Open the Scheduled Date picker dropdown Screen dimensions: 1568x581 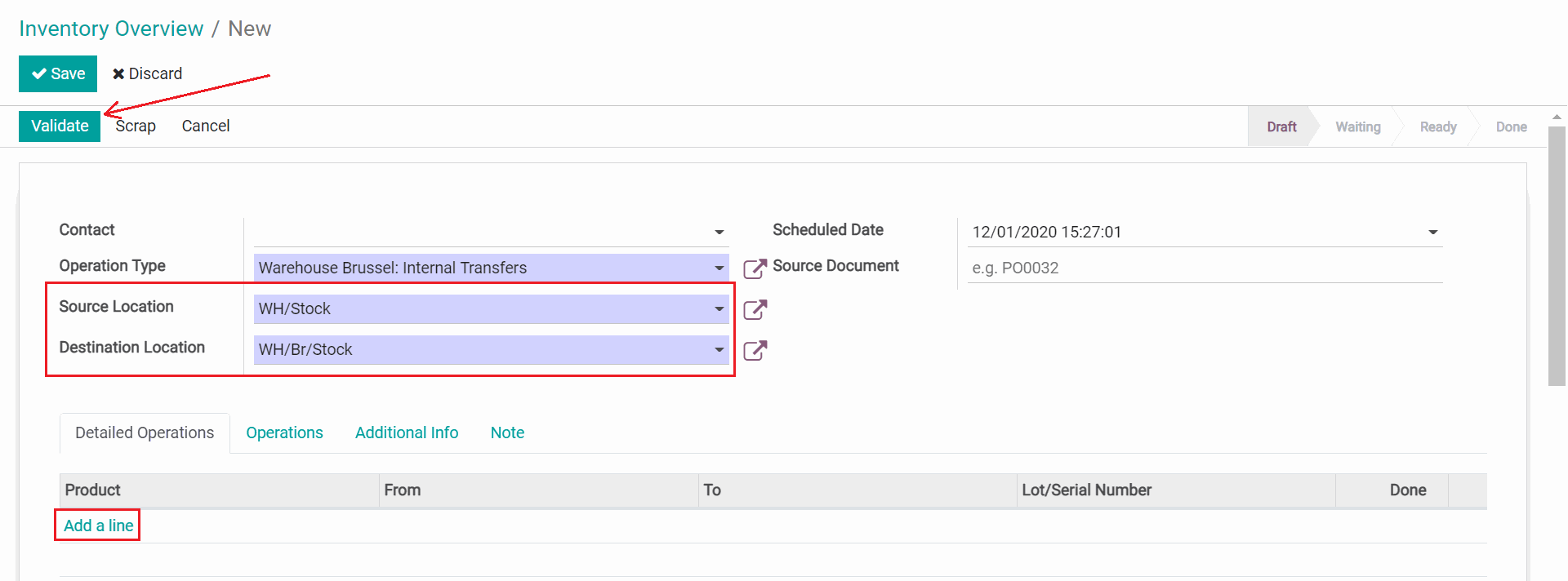coord(1432,233)
